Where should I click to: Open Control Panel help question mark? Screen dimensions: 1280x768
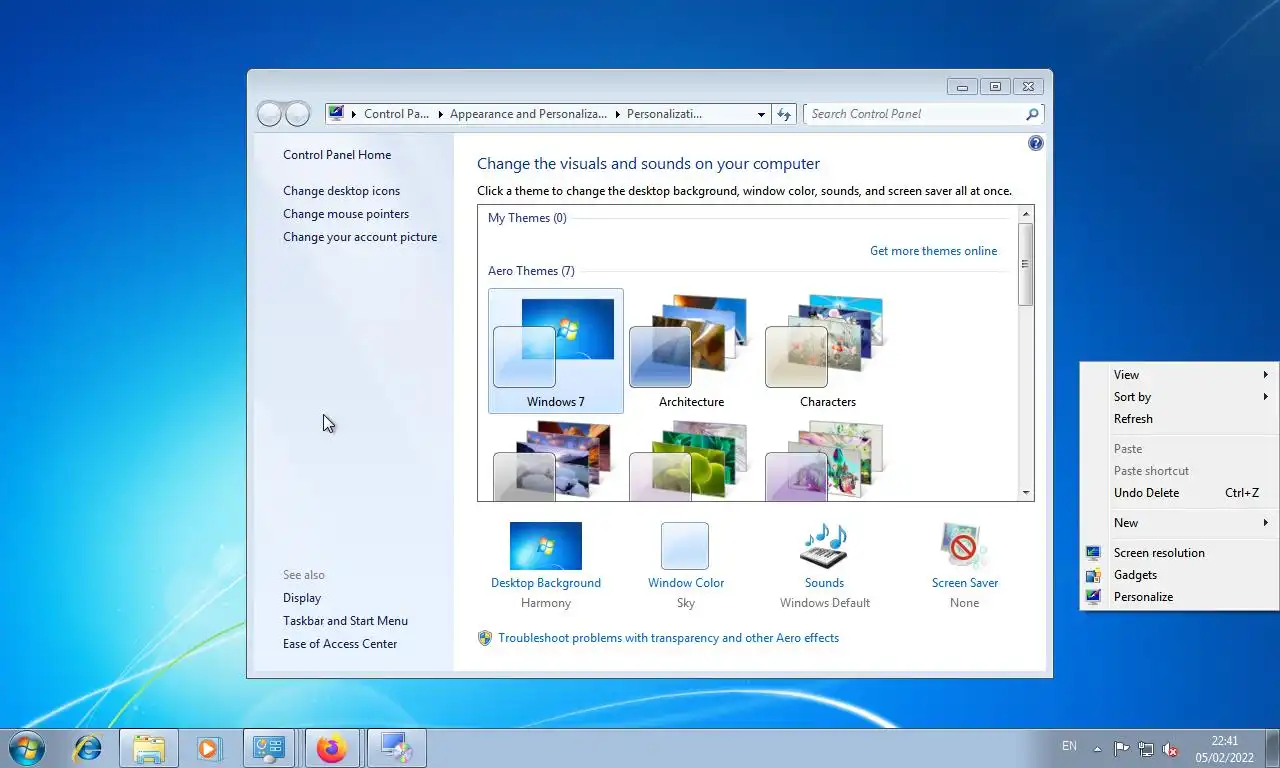(x=1035, y=144)
